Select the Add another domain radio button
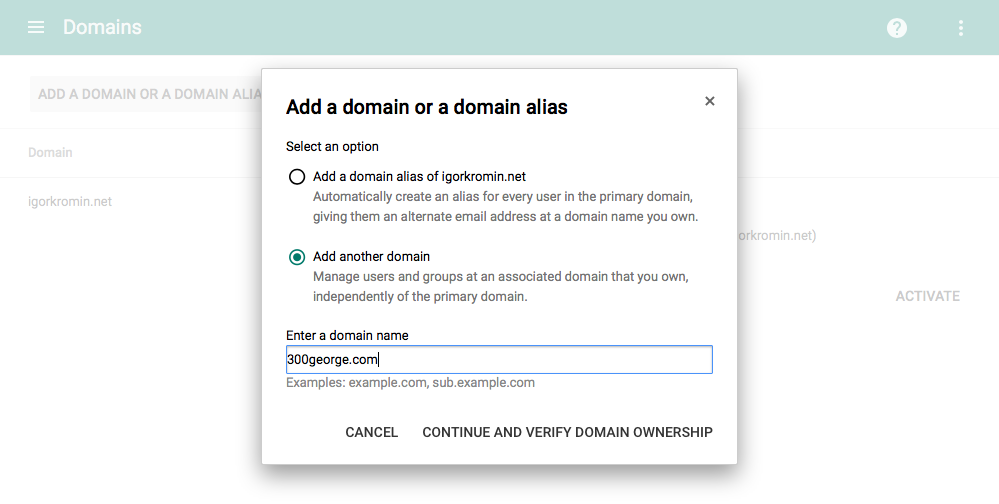The height and width of the screenshot is (504, 999). (x=297, y=257)
